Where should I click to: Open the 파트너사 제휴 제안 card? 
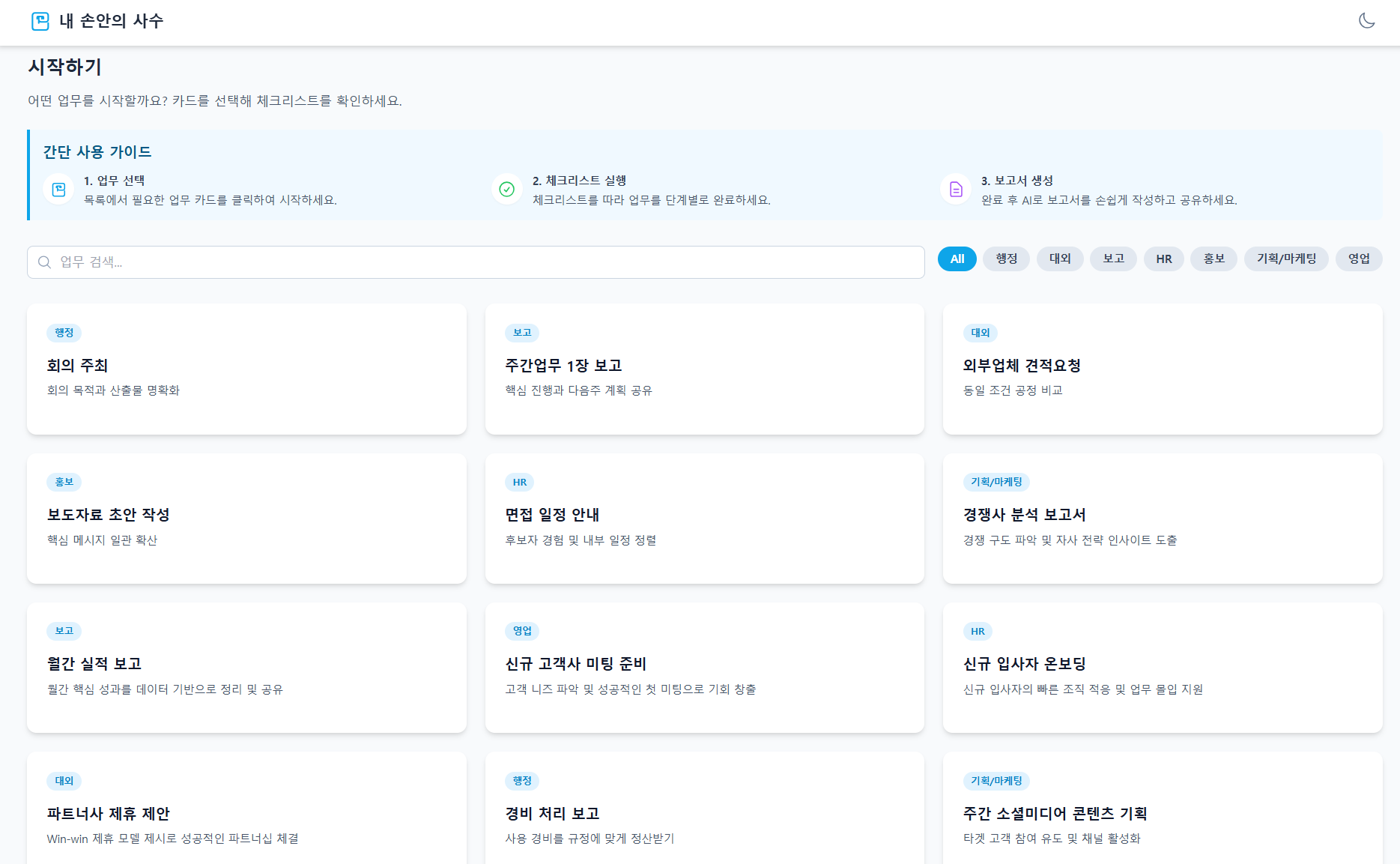246,809
